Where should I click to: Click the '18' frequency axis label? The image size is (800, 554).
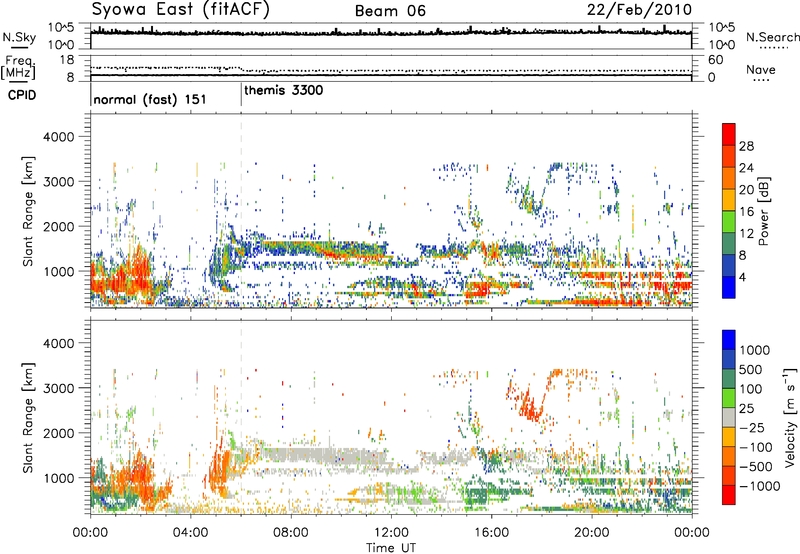pos(67,60)
